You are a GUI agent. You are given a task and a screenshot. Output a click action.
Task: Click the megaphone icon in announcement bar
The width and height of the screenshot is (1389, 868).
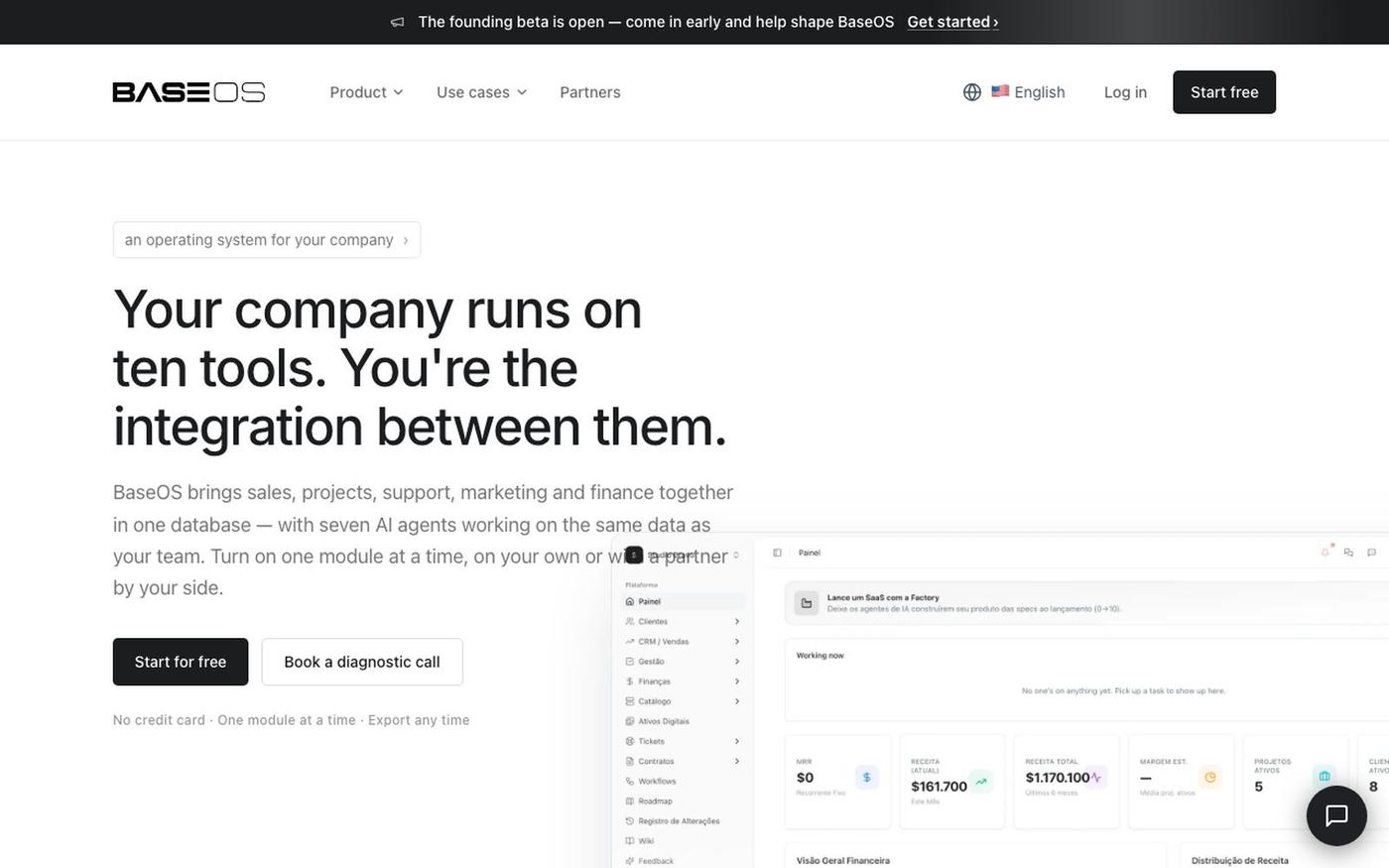click(397, 22)
